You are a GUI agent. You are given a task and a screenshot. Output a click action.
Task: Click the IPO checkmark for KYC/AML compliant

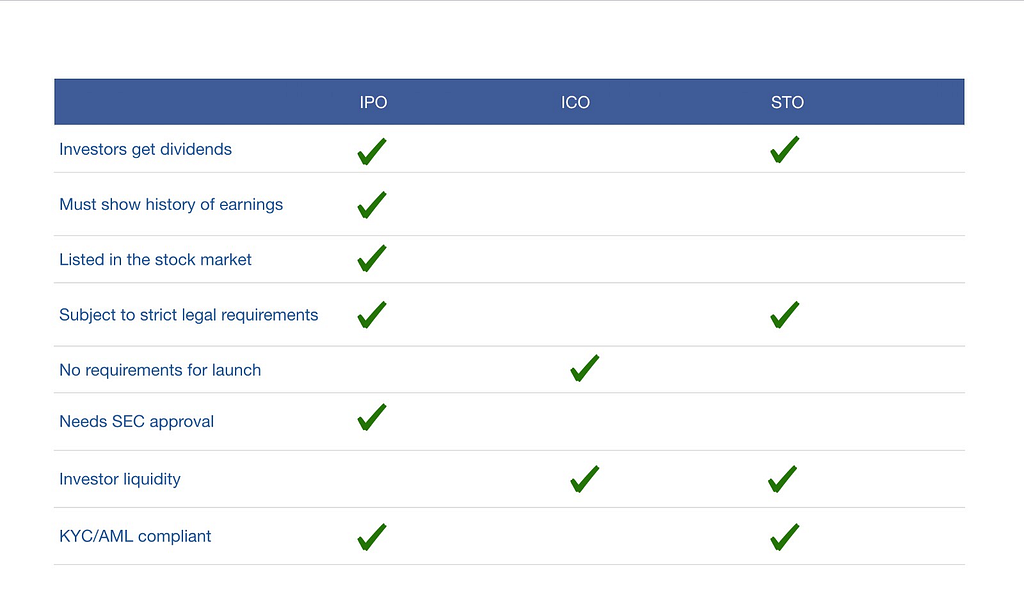(372, 537)
